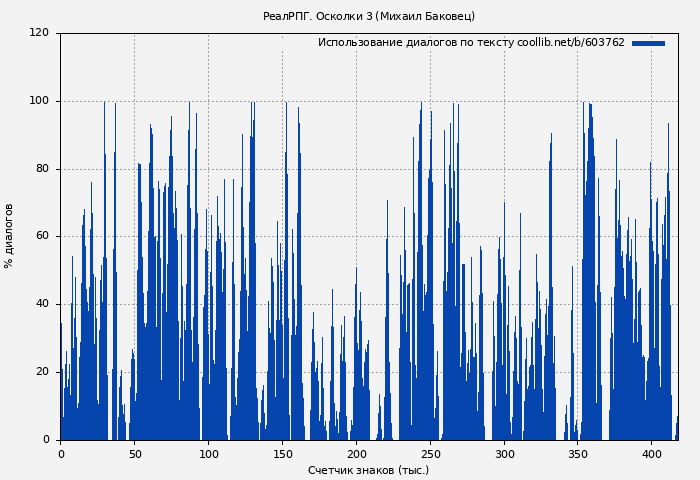Click the blue legend color swatch
This screenshot has width=700, height=480.
point(648,43)
